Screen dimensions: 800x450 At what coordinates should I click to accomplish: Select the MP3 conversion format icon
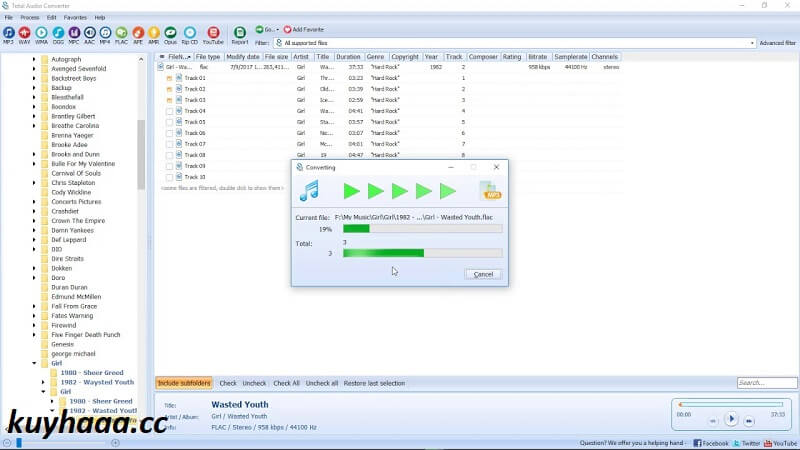click(x=9, y=35)
